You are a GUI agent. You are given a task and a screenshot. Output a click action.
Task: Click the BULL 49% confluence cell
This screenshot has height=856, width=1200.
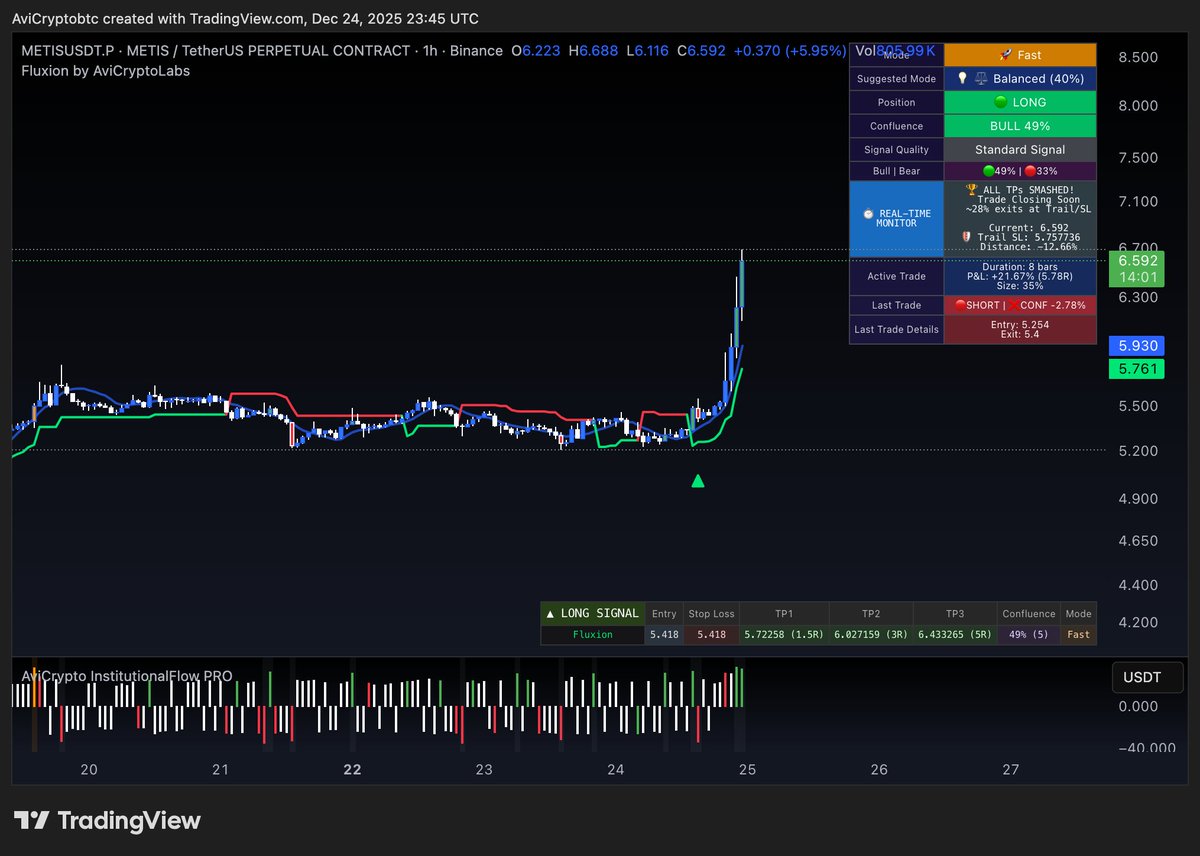tap(1020, 126)
